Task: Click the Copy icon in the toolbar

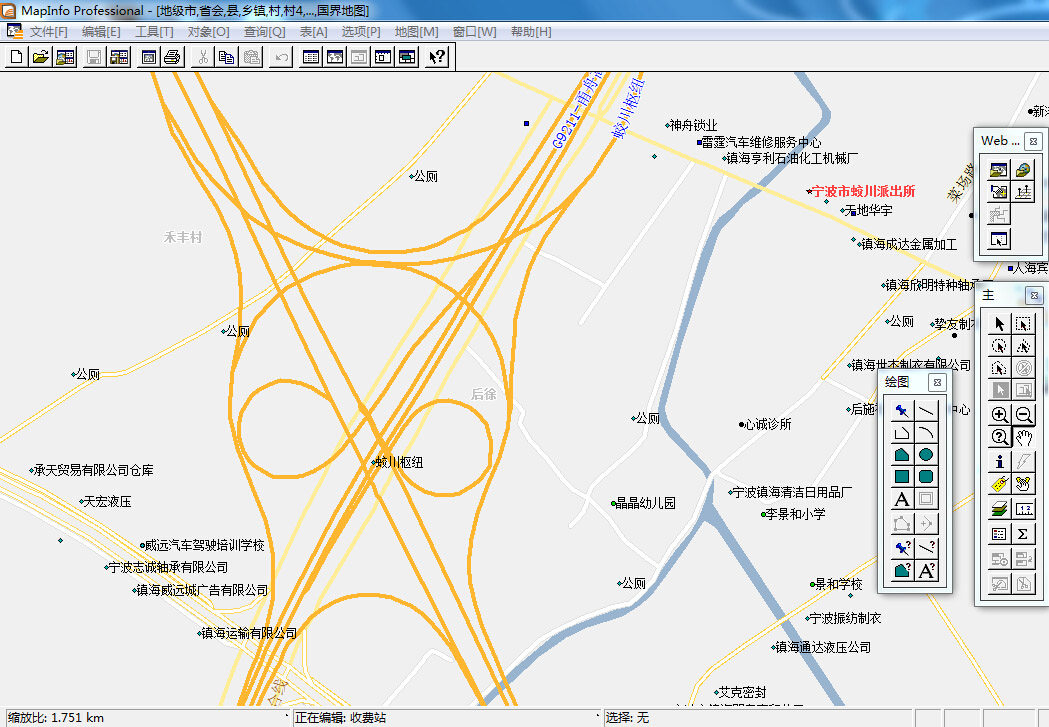Action: (227, 57)
